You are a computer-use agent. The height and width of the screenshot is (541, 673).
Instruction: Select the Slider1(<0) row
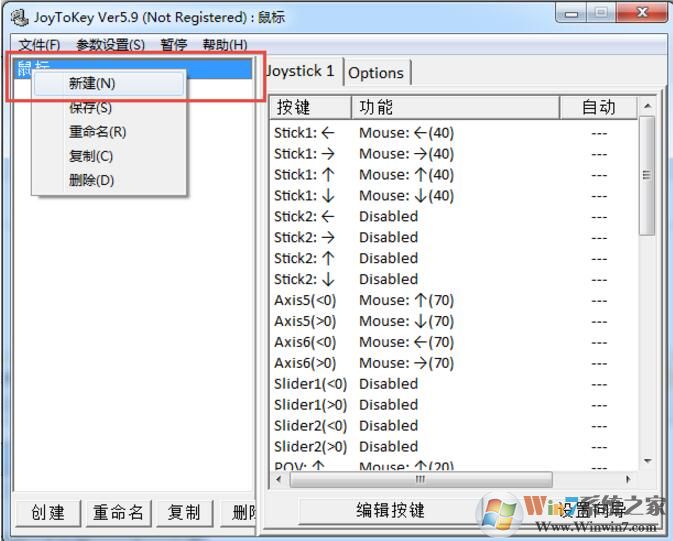454,384
